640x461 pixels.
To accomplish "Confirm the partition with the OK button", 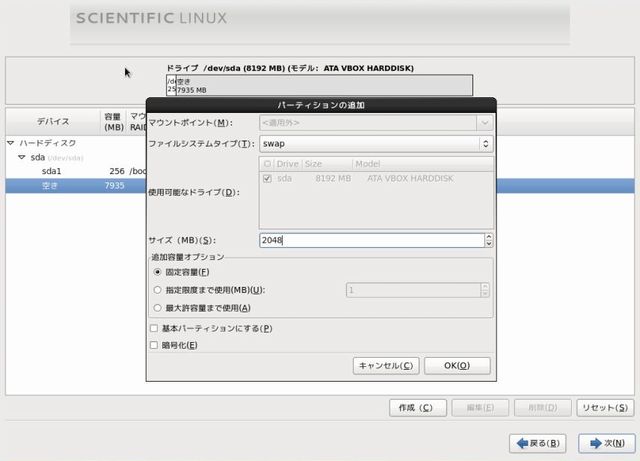I will (457, 366).
